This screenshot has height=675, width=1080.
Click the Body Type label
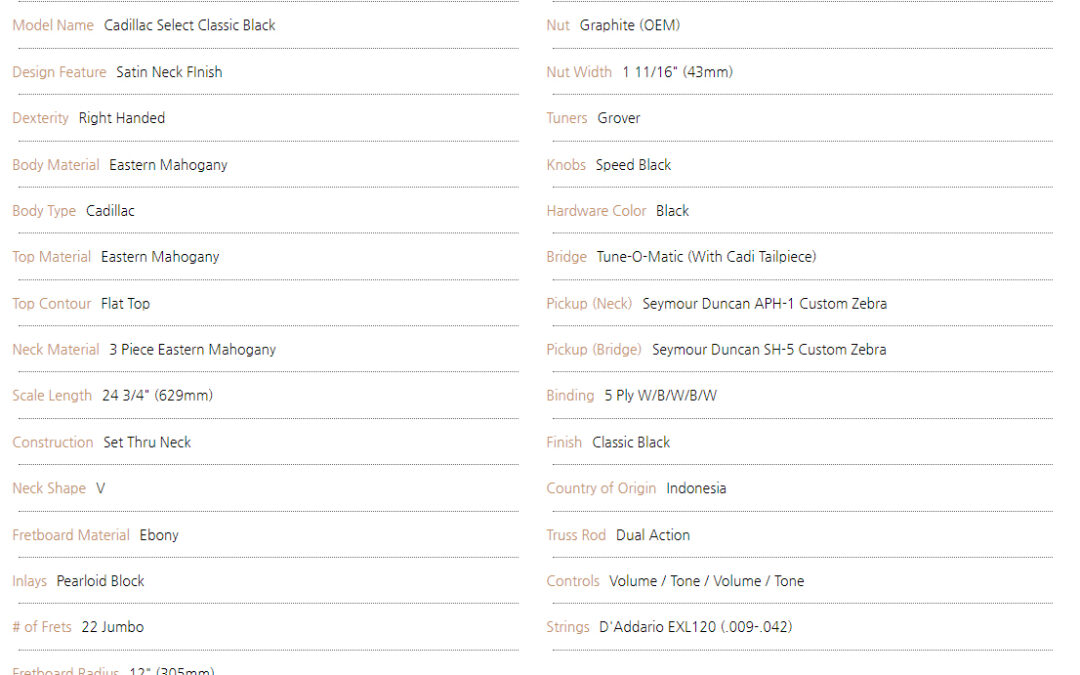[44, 211]
